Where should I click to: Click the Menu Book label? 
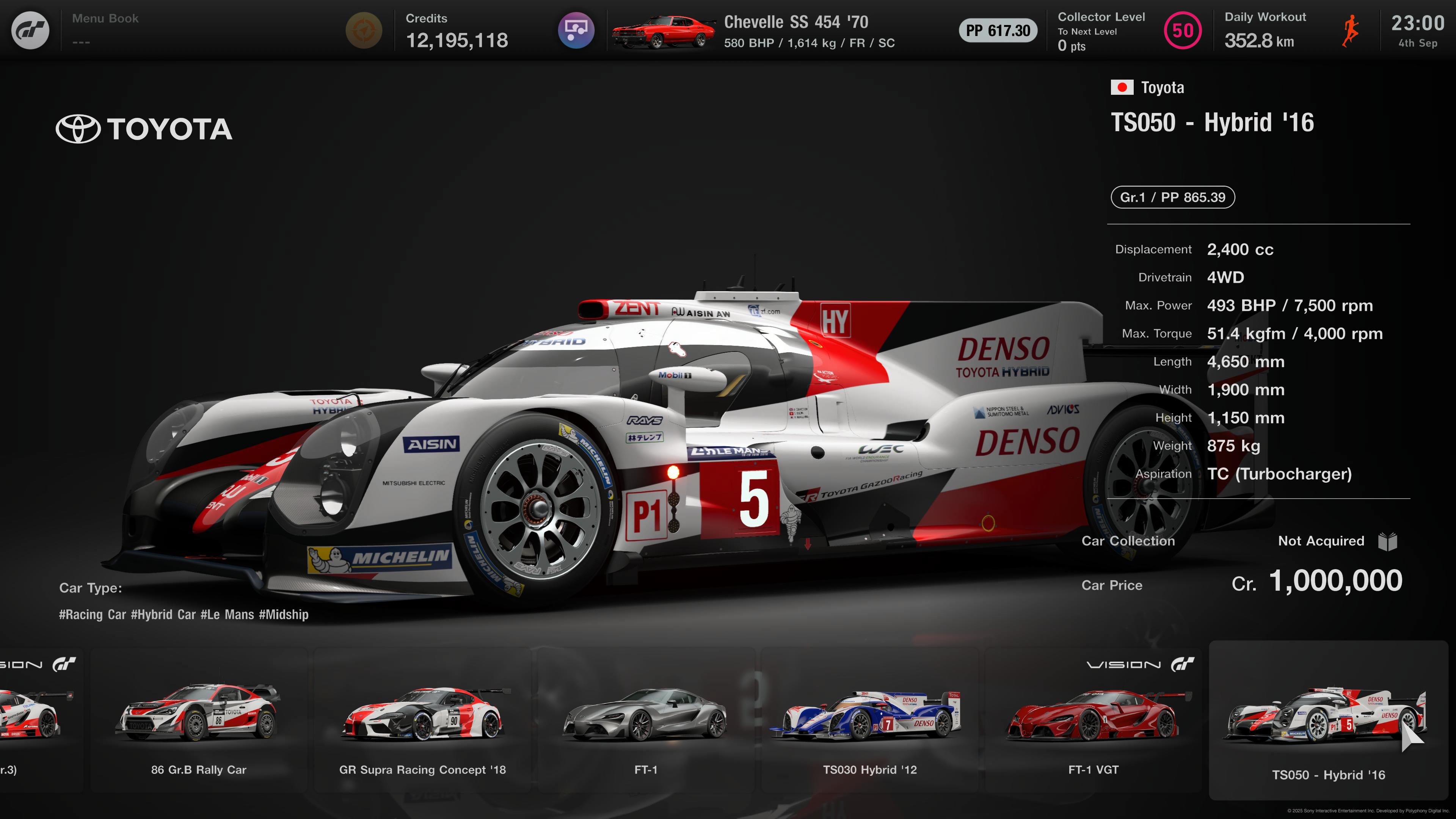[105, 18]
